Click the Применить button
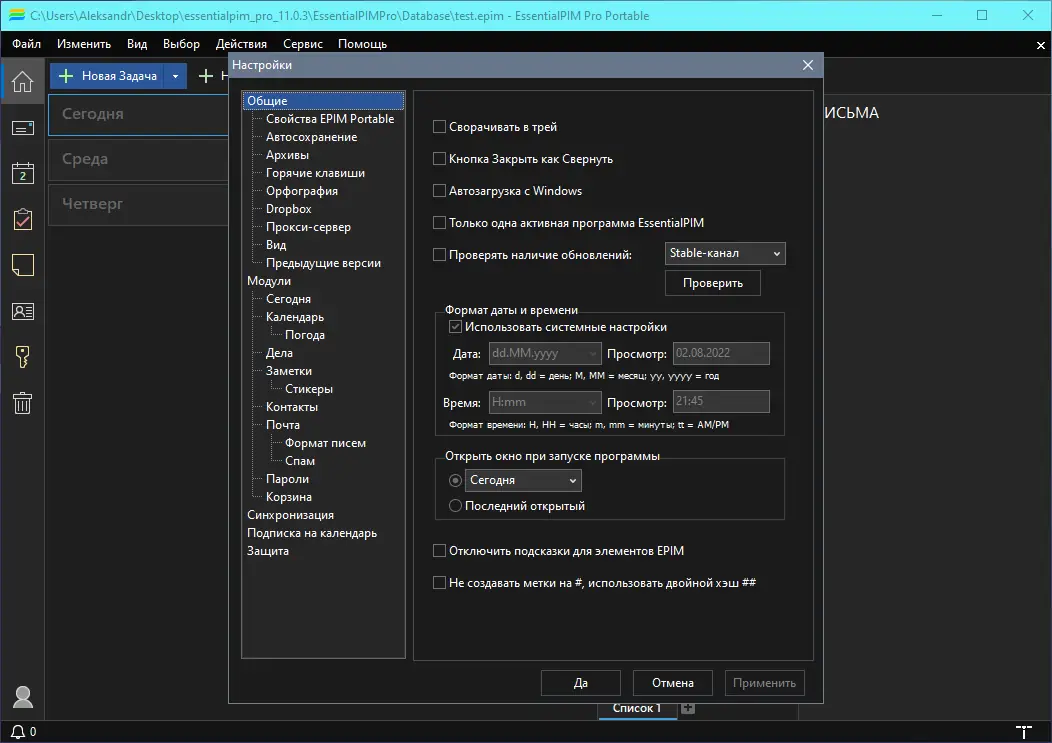The height and width of the screenshot is (743, 1052). 764,683
